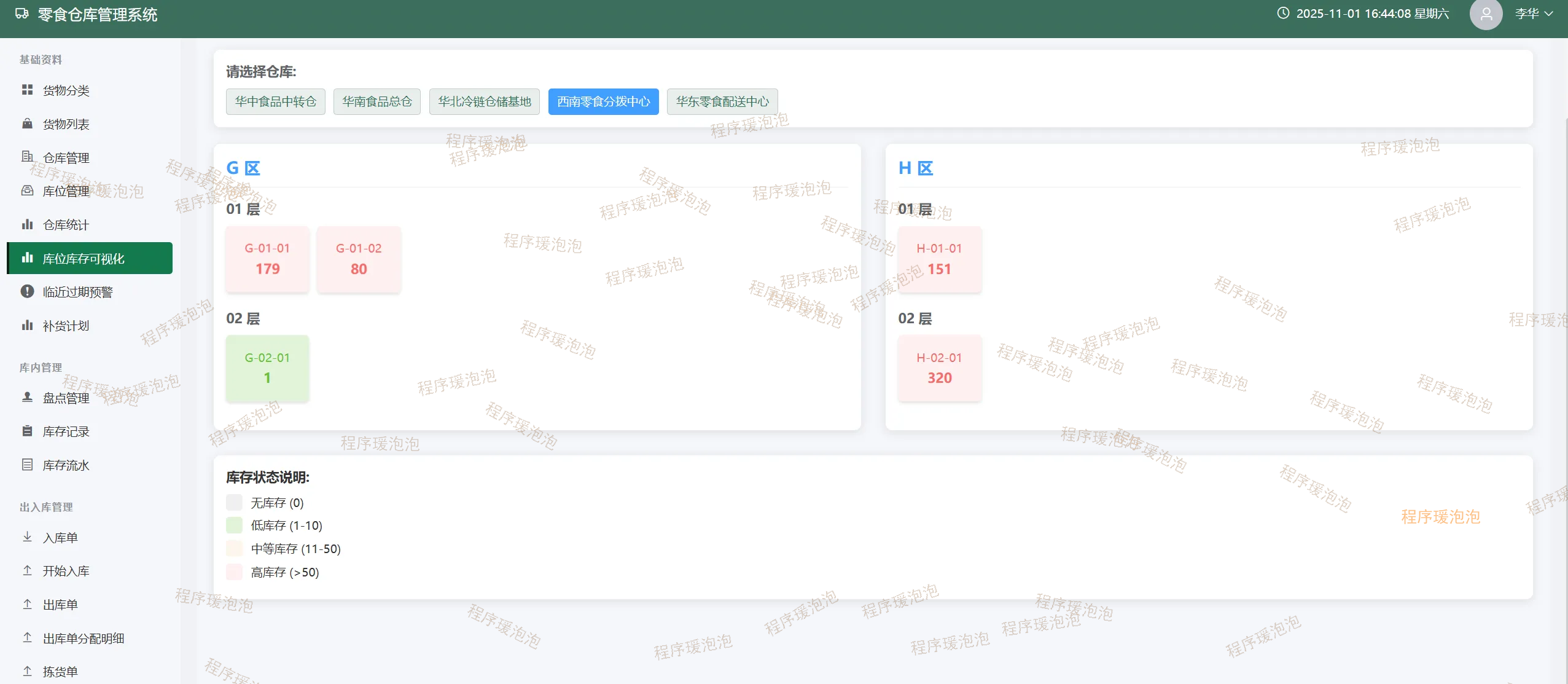Click the 盘点管理 stamp icon
The image size is (1568, 684).
pos(27,398)
